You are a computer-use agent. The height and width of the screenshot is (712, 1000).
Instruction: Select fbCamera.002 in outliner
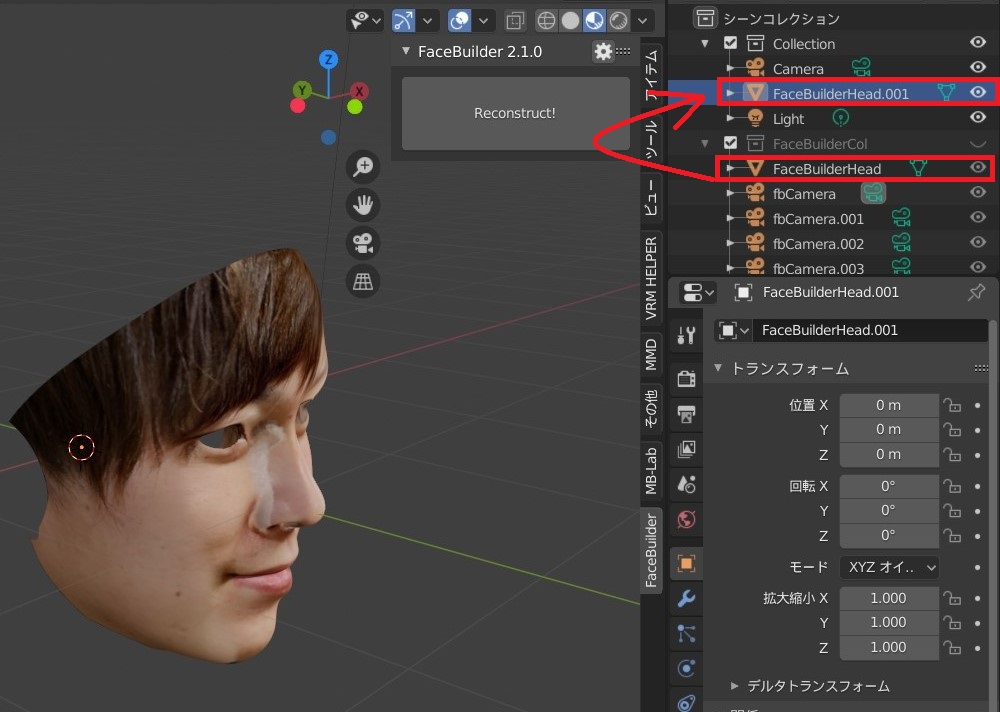click(x=818, y=244)
